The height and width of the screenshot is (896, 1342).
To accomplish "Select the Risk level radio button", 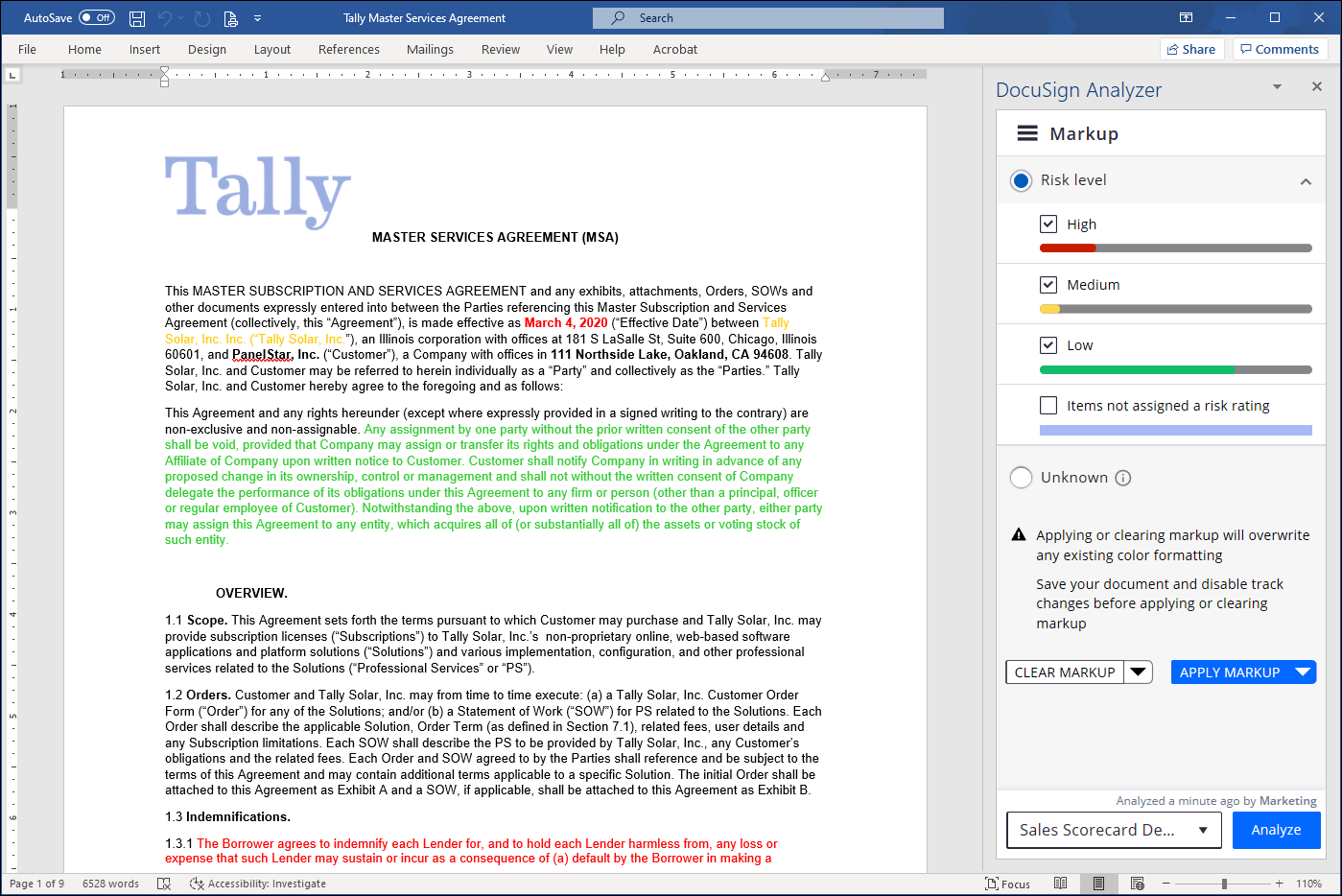I will [x=1022, y=180].
